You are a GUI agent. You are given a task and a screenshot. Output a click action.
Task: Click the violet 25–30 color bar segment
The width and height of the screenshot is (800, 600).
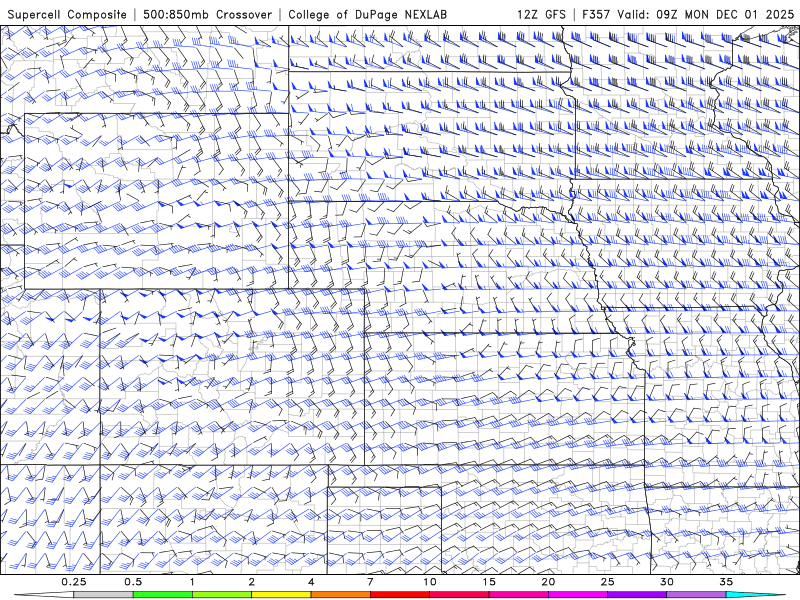(637, 595)
